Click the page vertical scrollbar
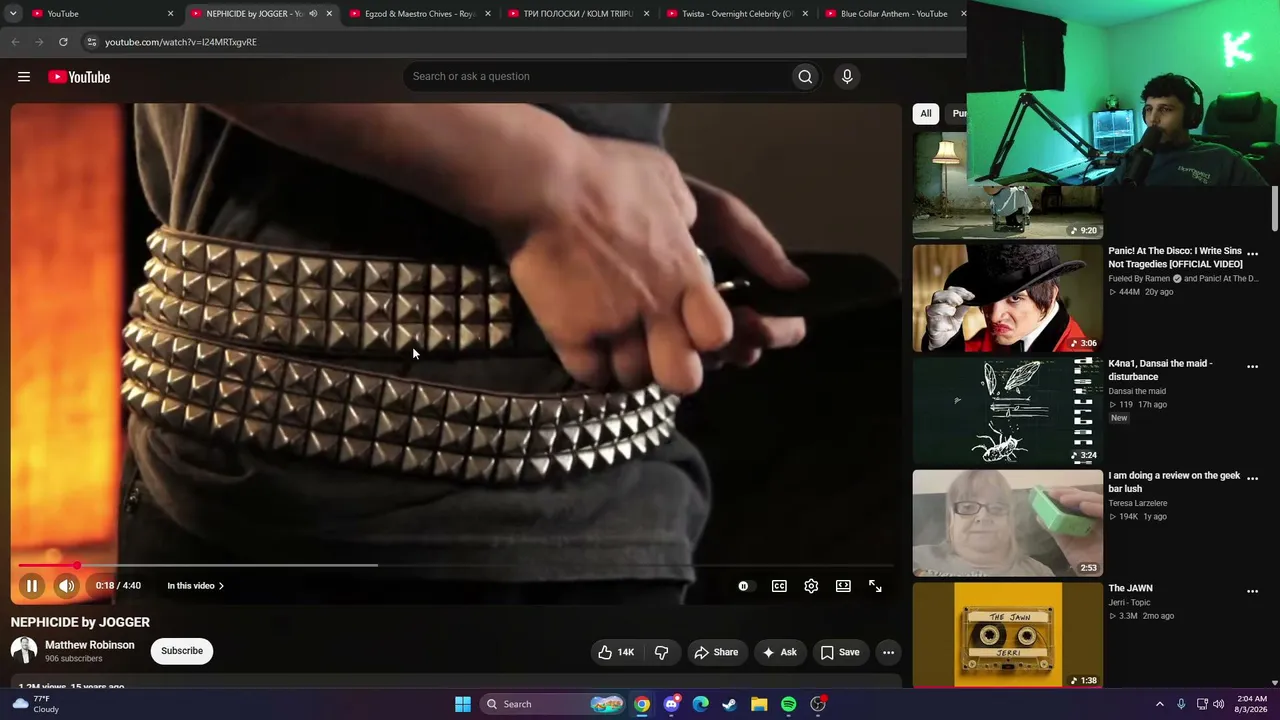Screen dimensions: 1280x720 pyautogui.click(x=1275, y=208)
